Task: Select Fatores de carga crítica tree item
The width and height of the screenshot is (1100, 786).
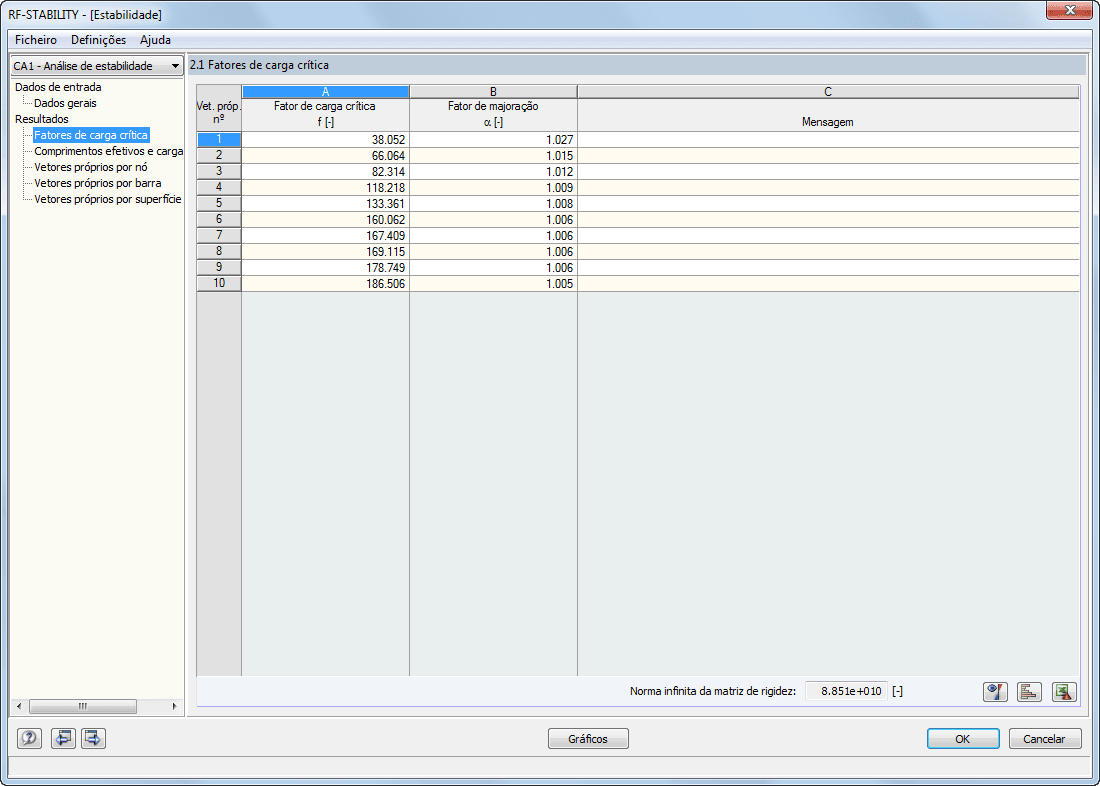Action: (x=91, y=135)
